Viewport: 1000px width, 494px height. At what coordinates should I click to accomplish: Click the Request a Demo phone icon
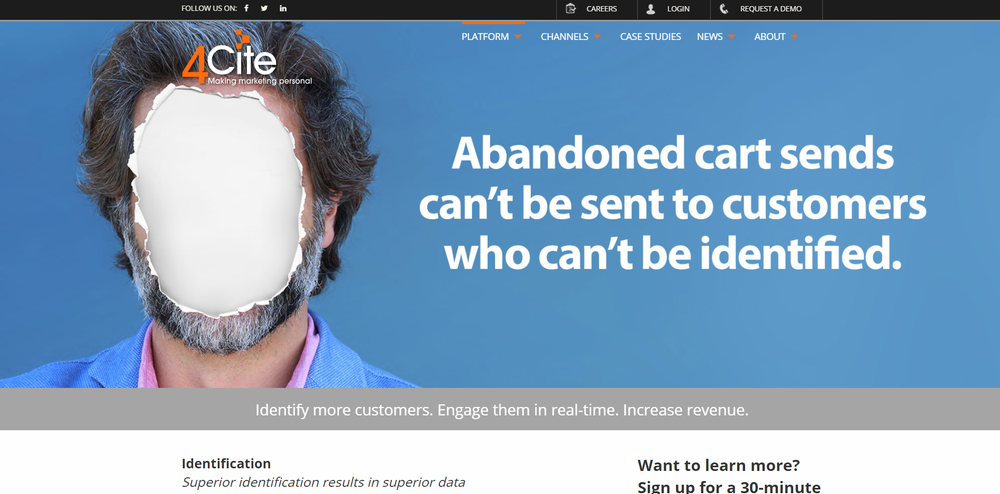(724, 8)
